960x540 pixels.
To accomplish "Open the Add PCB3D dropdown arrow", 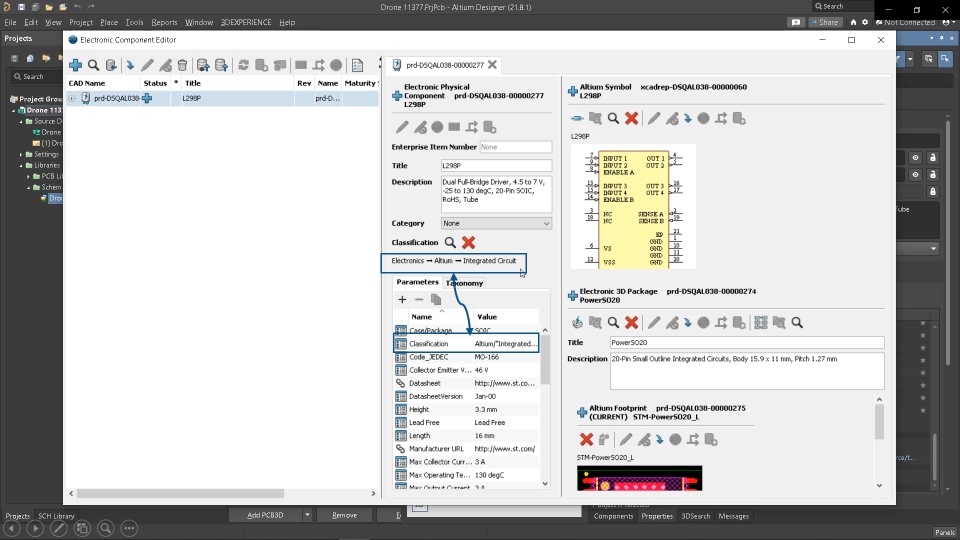I will 307,515.
